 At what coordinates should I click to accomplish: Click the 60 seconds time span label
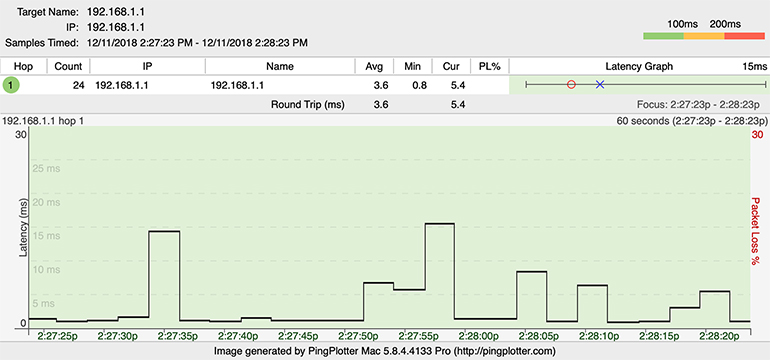coord(692,120)
